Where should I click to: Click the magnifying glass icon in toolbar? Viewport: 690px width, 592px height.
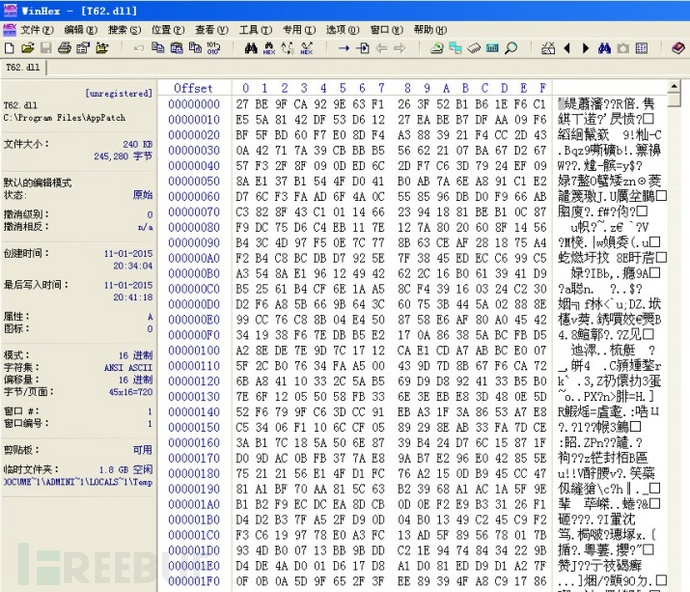pyautogui.click(x=510, y=48)
